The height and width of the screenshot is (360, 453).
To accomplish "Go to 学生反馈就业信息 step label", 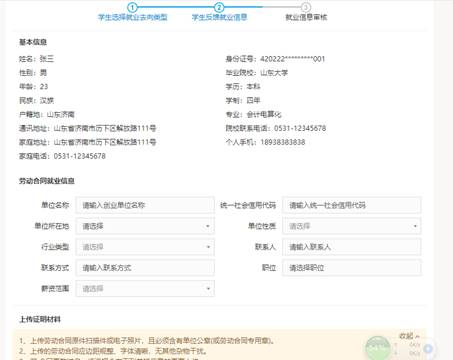I will [219, 17].
